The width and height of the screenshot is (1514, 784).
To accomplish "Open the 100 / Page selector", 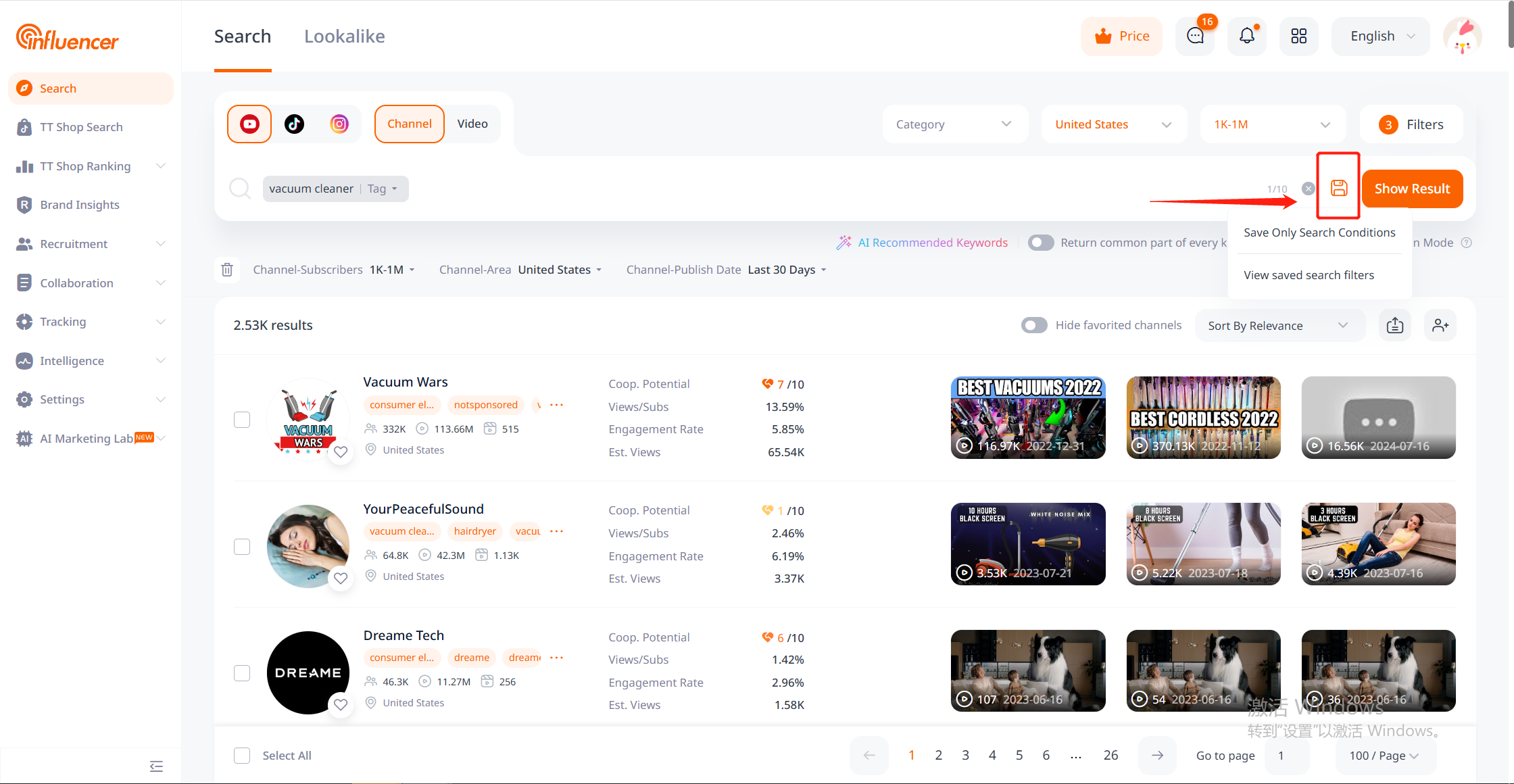I will click(1384, 756).
